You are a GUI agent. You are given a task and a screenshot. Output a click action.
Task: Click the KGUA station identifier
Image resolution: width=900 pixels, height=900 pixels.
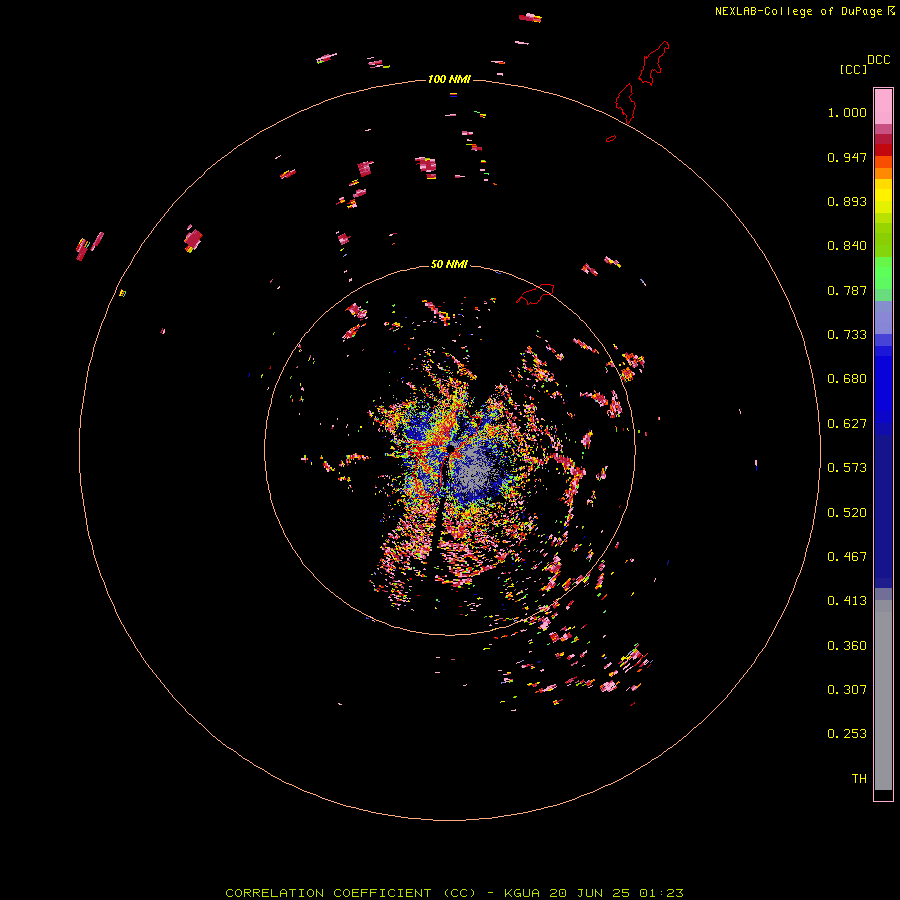tap(523, 893)
